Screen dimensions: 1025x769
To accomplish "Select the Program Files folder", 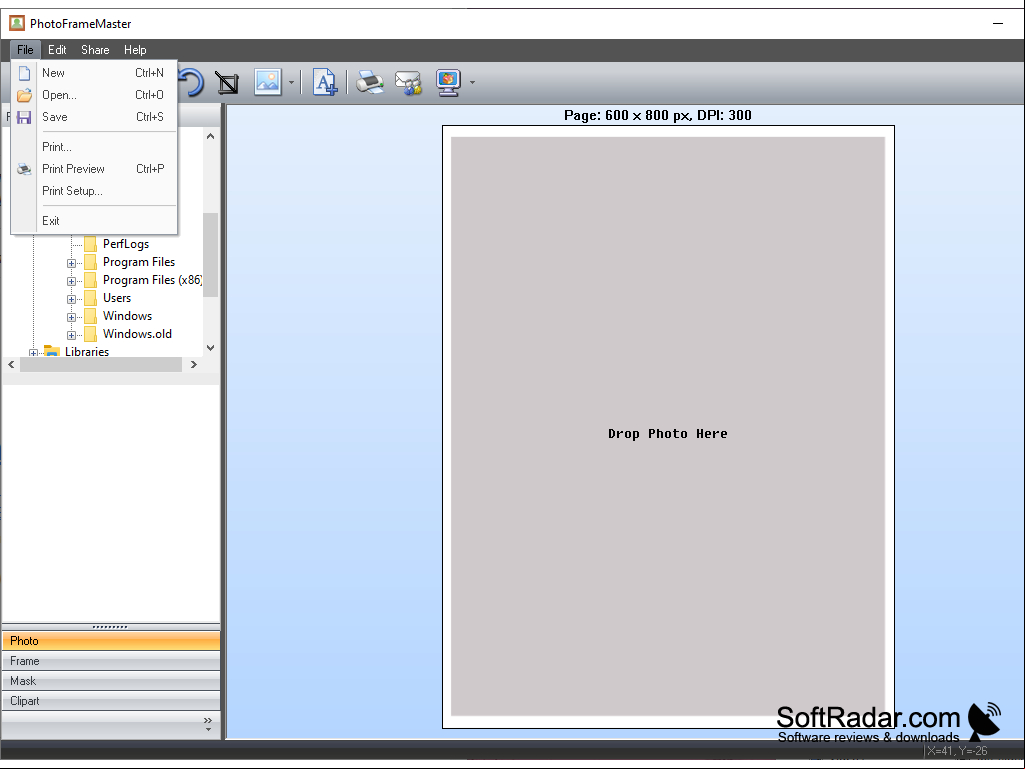I will [x=139, y=262].
